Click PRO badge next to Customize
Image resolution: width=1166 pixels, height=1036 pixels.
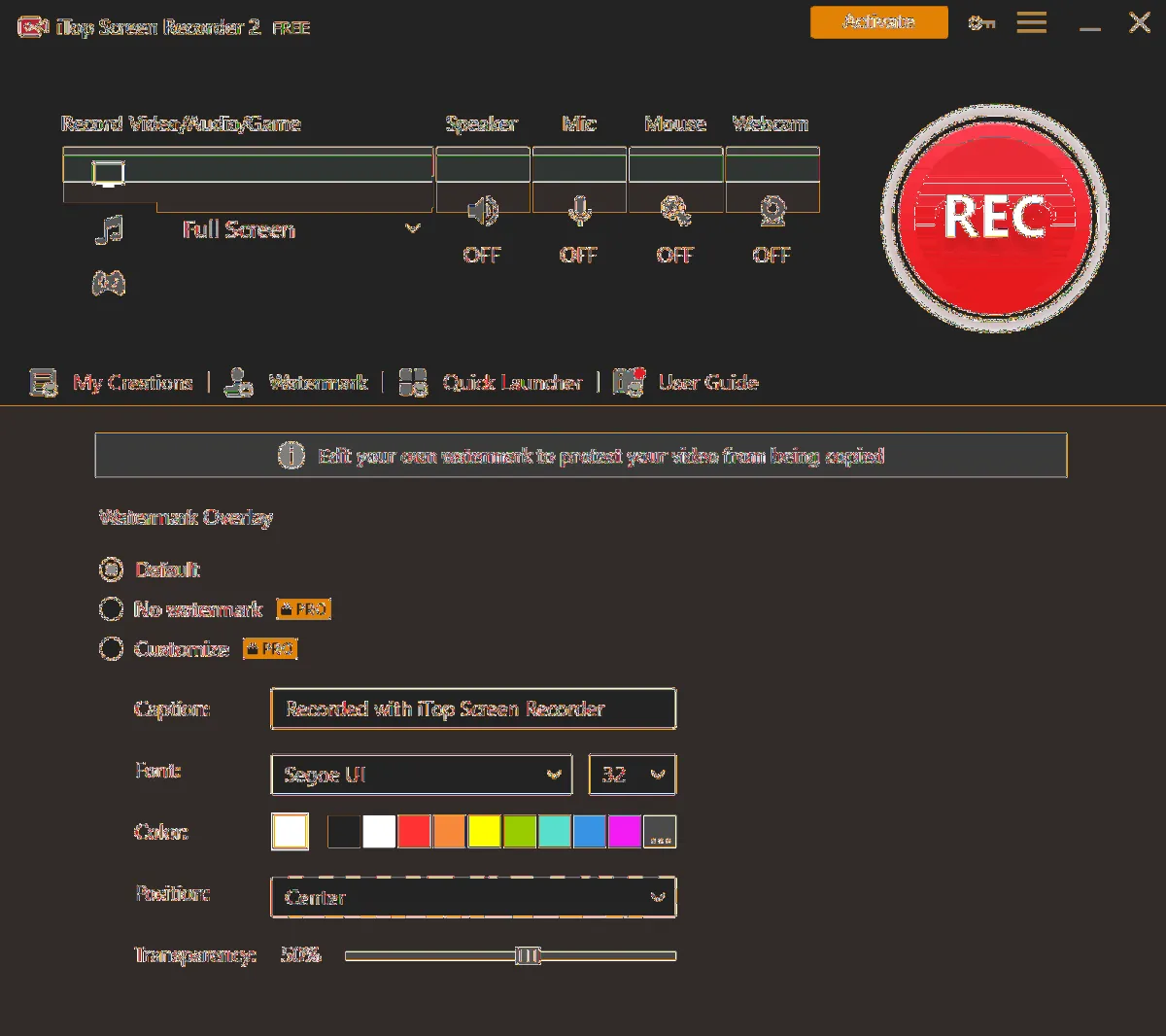pyautogui.click(x=270, y=649)
